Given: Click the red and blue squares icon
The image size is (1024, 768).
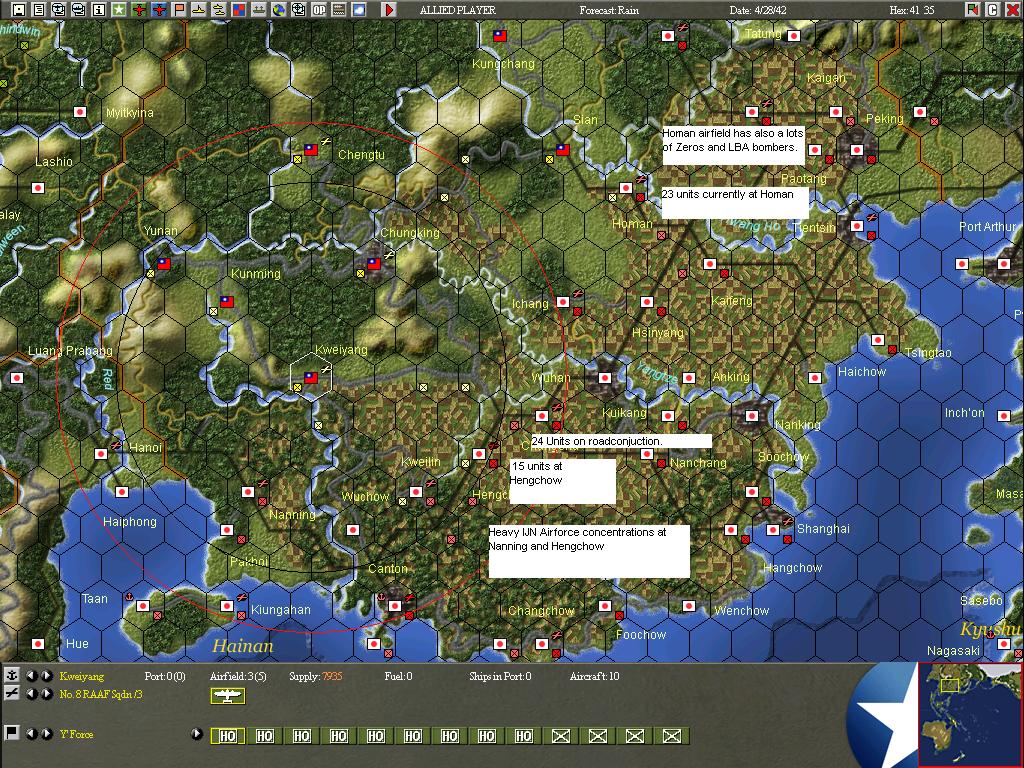Looking at the screenshot, I should coord(238,10).
